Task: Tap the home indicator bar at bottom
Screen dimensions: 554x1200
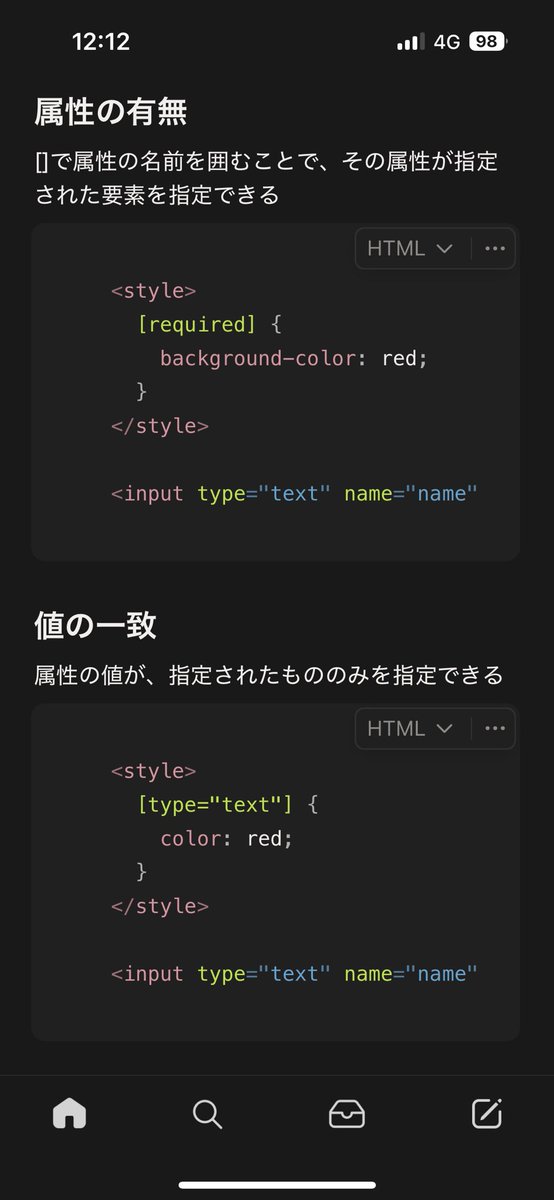Action: coord(277,1185)
